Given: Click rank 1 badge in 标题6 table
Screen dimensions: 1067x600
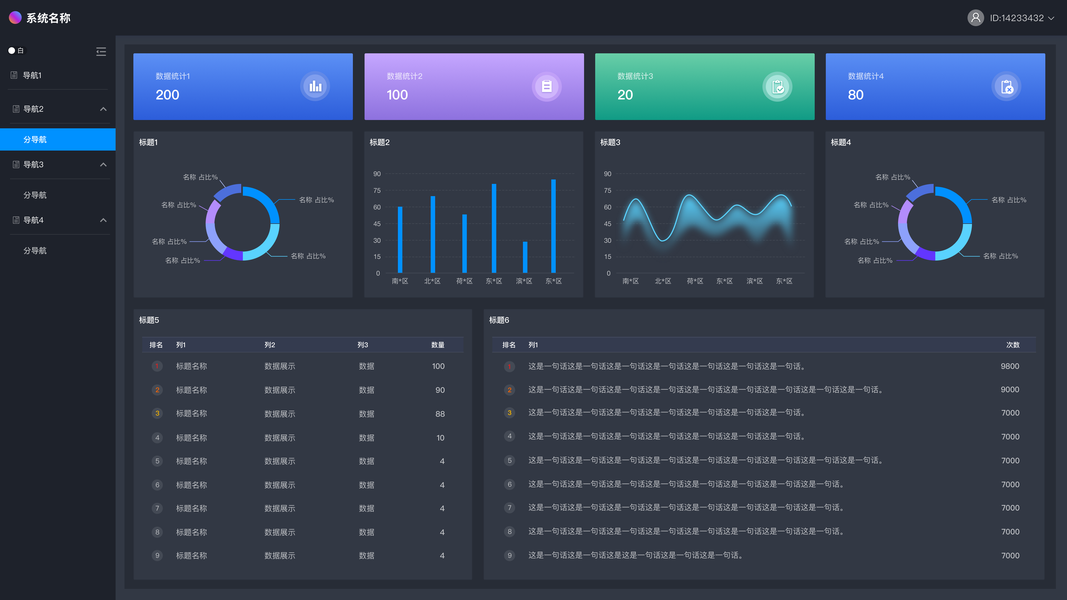Looking at the screenshot, I should [x=509, y=367].
